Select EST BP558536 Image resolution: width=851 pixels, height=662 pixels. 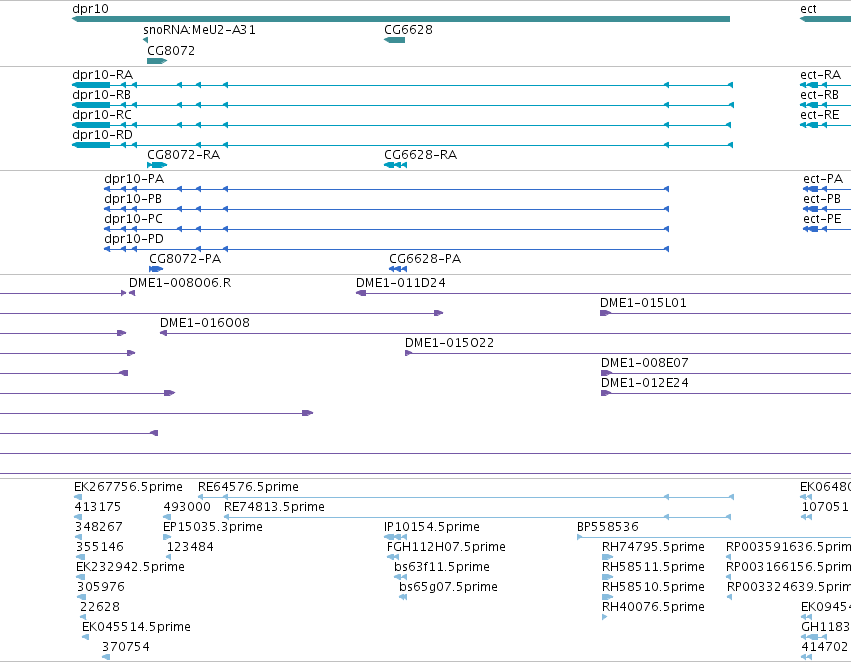point(714,538)
